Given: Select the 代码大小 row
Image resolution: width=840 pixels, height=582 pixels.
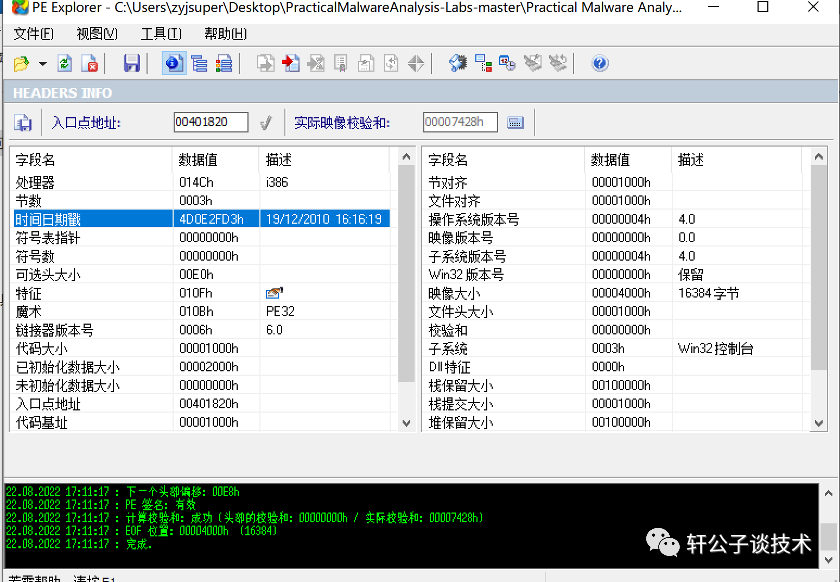Looking at the screenshot, I should pyautogui.click(x=201, y=348).
